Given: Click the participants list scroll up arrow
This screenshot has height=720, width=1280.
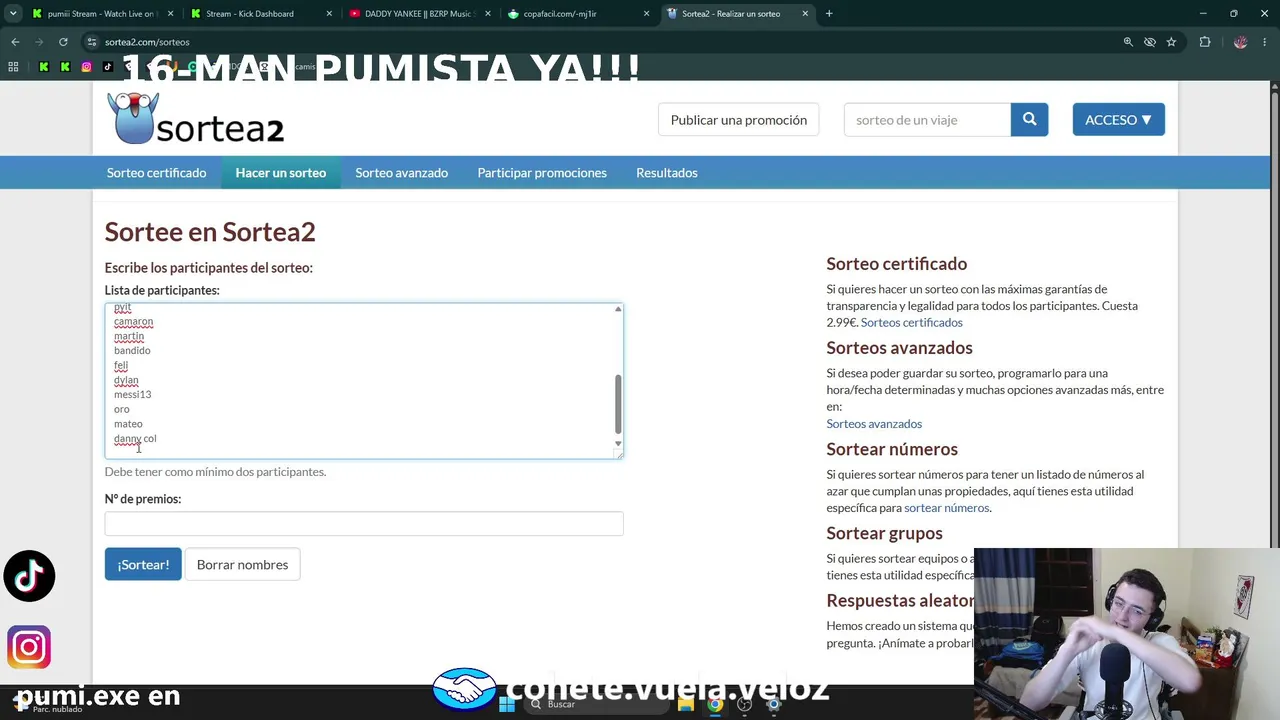Looking at the screenshot, I should coord(618,309).
